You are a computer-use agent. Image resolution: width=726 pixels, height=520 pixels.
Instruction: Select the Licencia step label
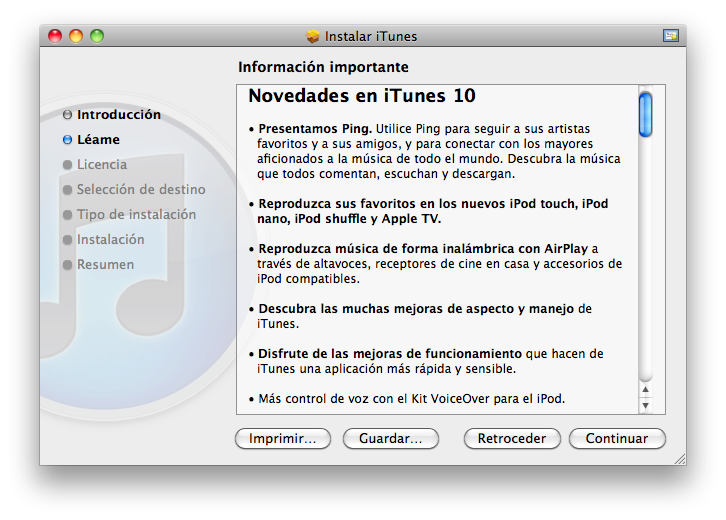[x=102, y=164]
